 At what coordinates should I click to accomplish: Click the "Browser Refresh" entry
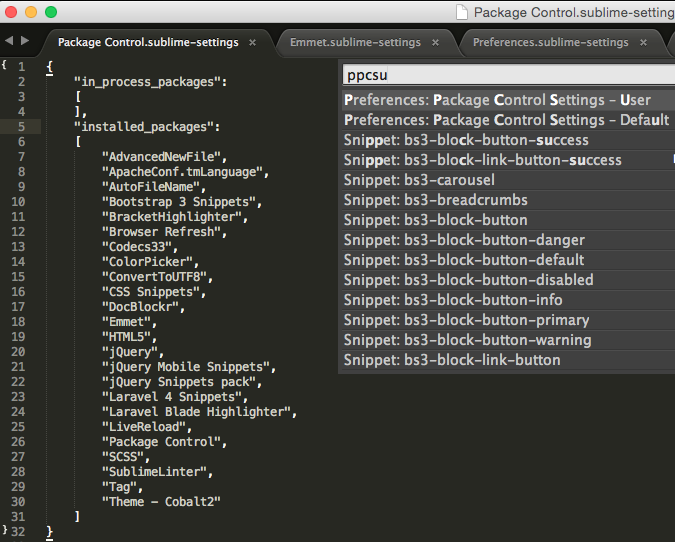click(165, 232)
